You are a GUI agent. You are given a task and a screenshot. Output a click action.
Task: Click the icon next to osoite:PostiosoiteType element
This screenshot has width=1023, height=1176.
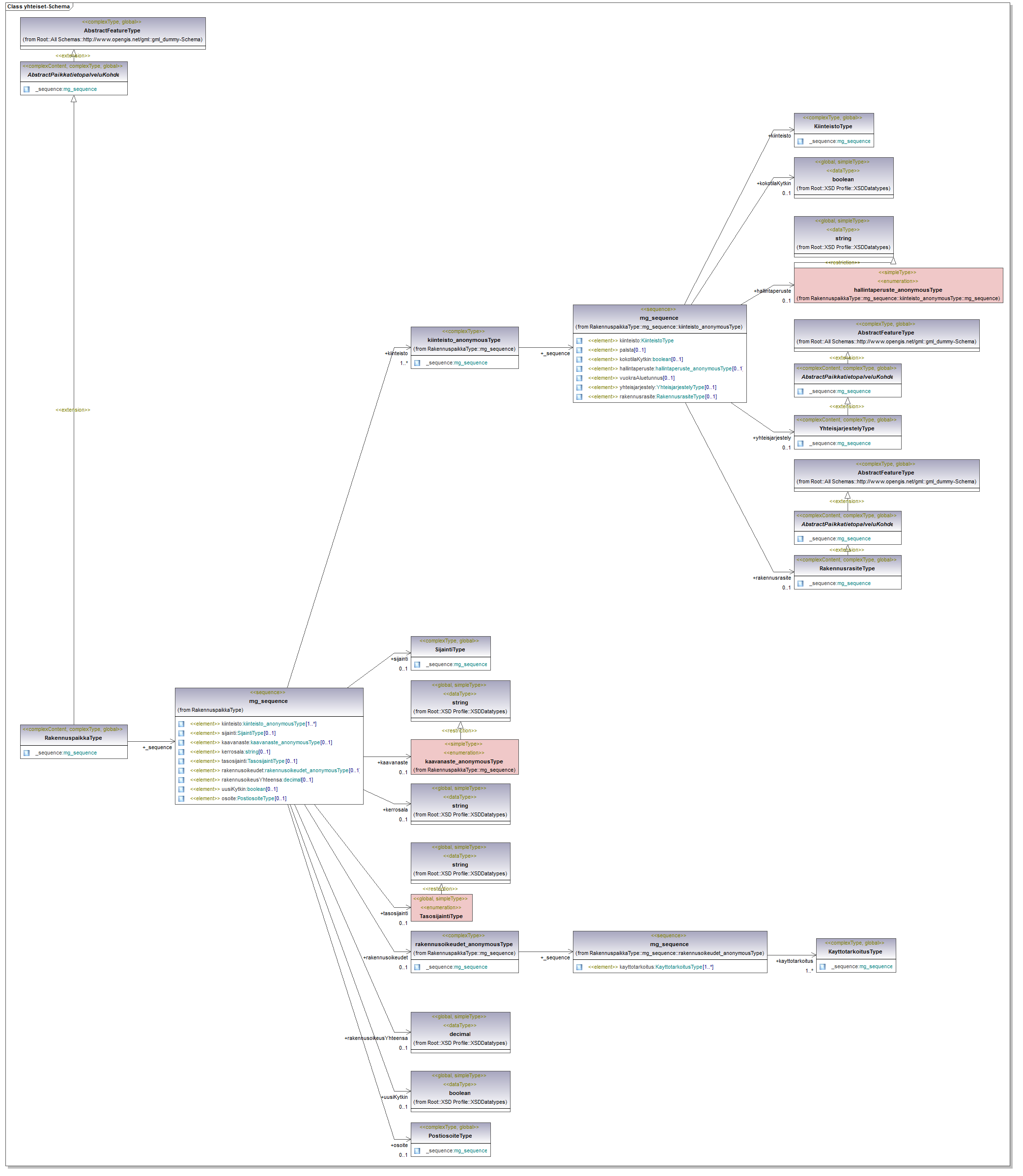(181, 799)
